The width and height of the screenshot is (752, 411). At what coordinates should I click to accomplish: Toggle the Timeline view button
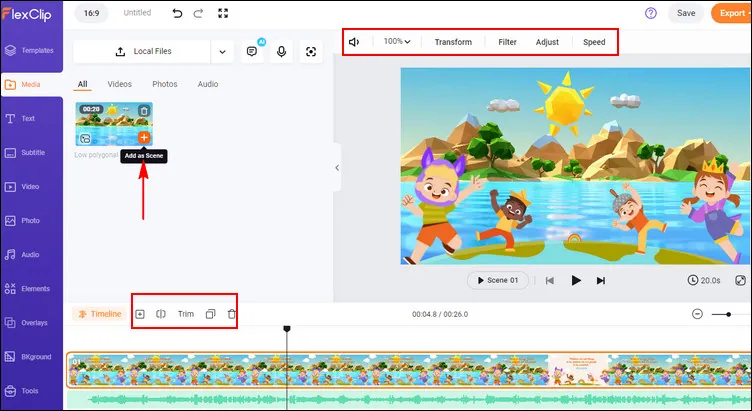(99, 314)
